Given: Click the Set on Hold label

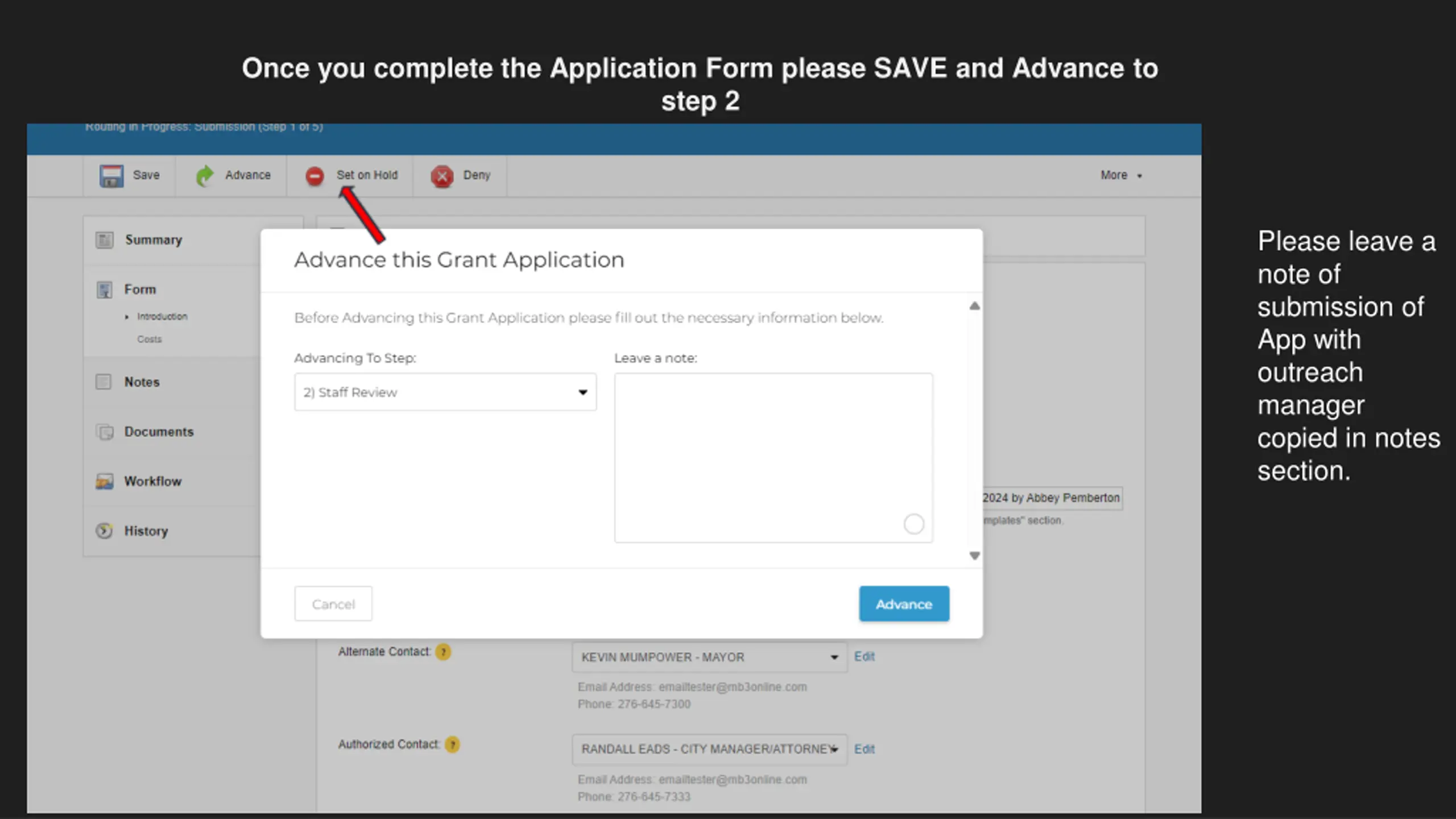Looking at the screenshot, I should [367, 175].
